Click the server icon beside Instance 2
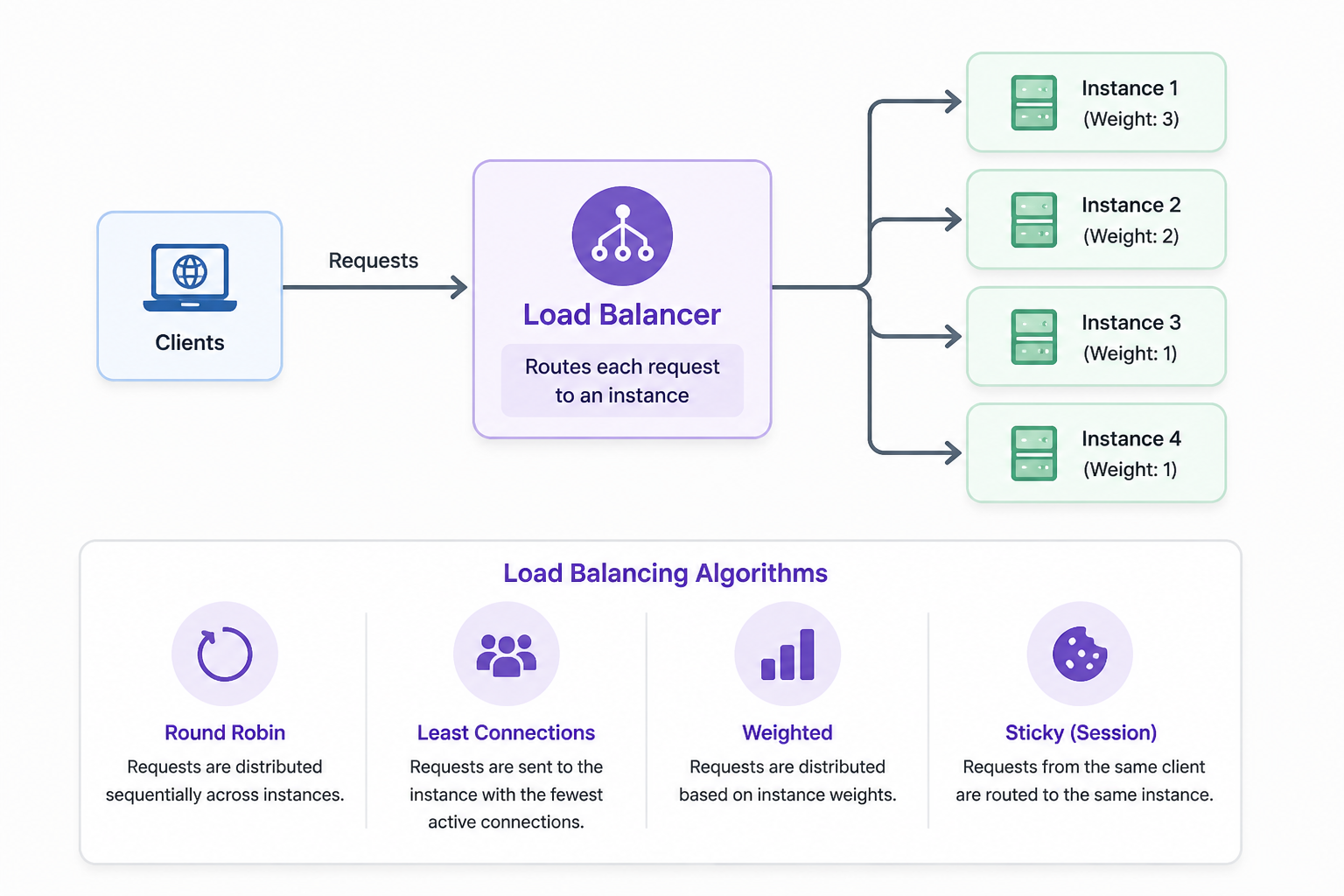Viewport: 1344px width, 896px height. (x=1034, y=220)
